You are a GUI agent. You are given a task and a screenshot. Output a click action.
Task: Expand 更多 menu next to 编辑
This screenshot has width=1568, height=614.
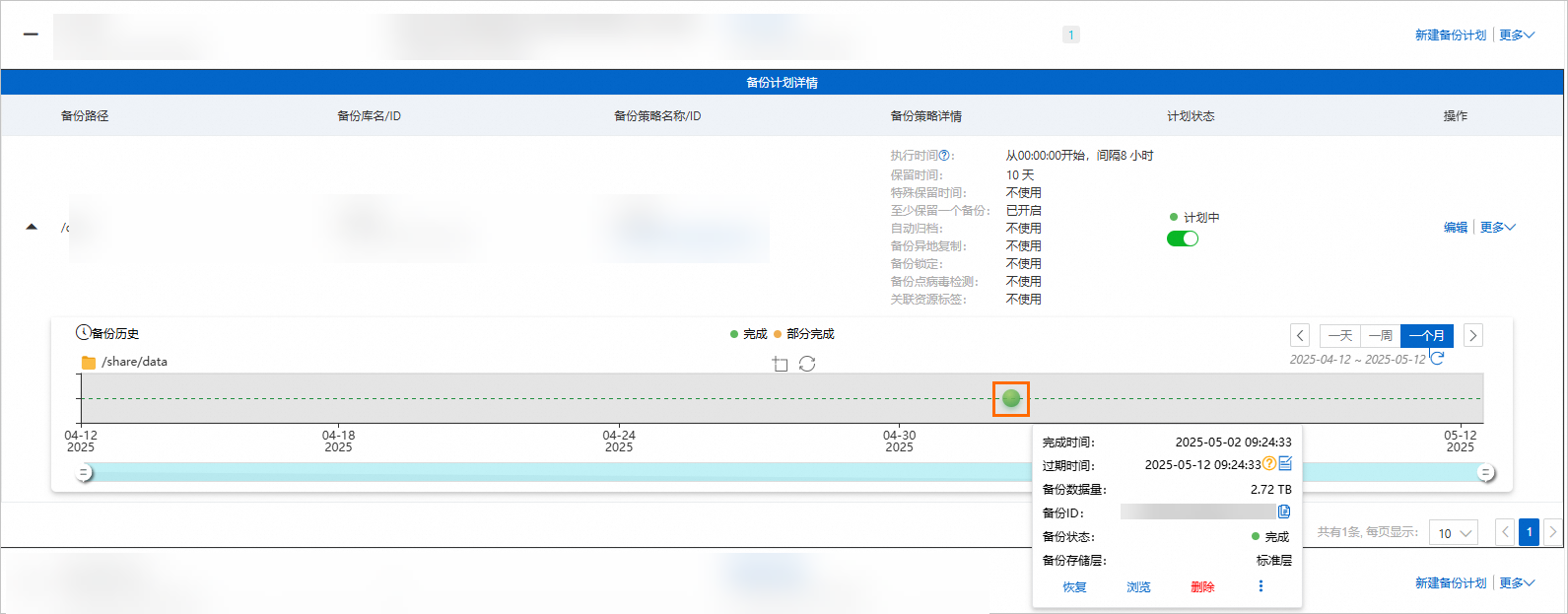1498,227
